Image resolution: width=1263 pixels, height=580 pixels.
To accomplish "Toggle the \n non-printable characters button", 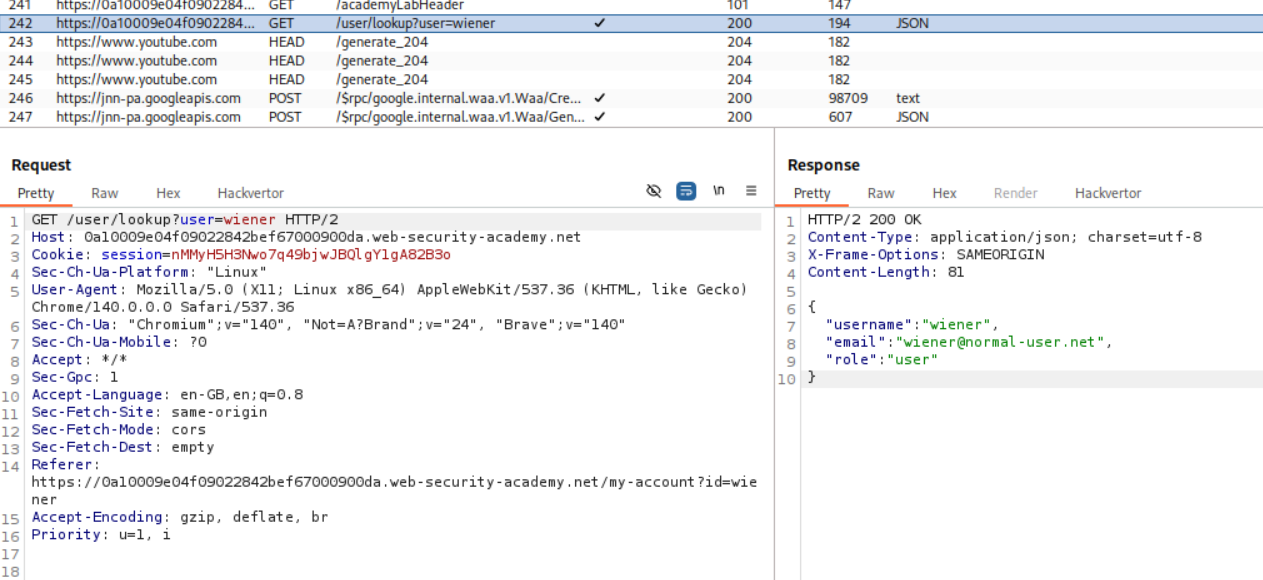I will pos(718,191).
